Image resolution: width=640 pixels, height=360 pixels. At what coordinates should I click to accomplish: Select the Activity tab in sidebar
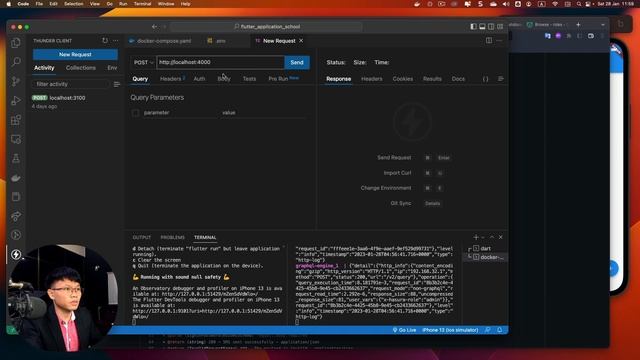tap(44, 68)
